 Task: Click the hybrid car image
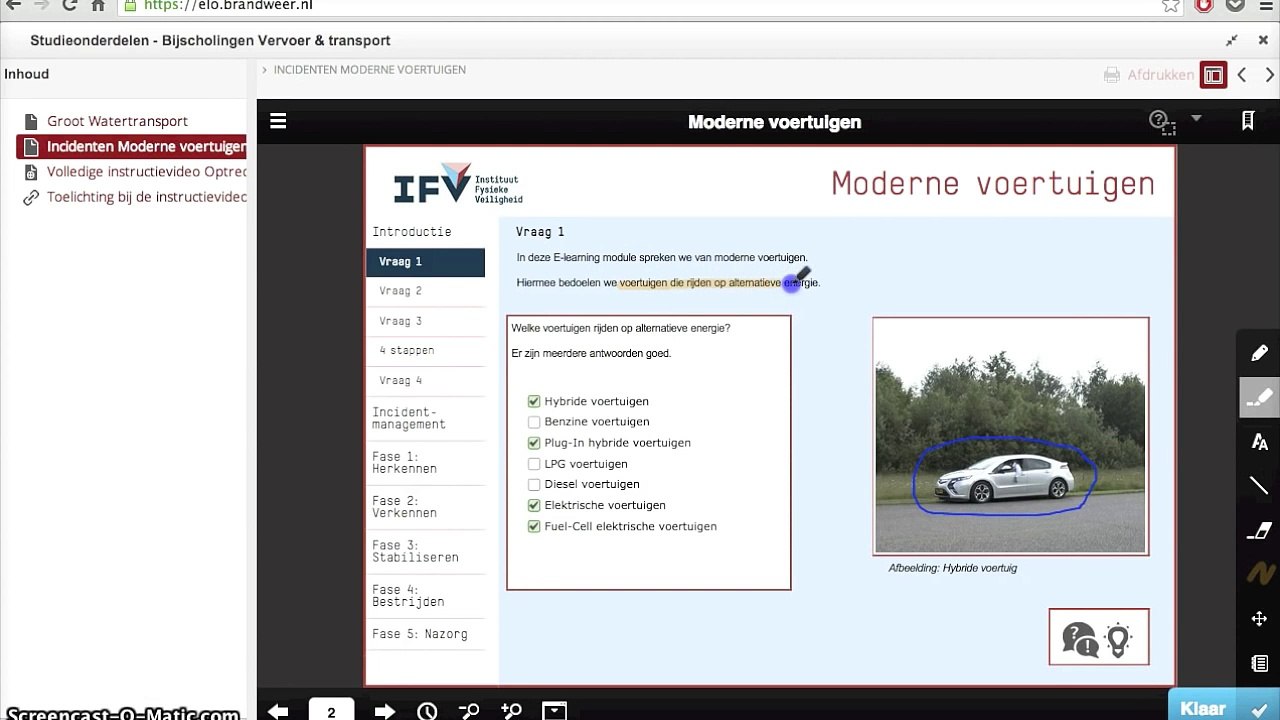coord(1010,436)
